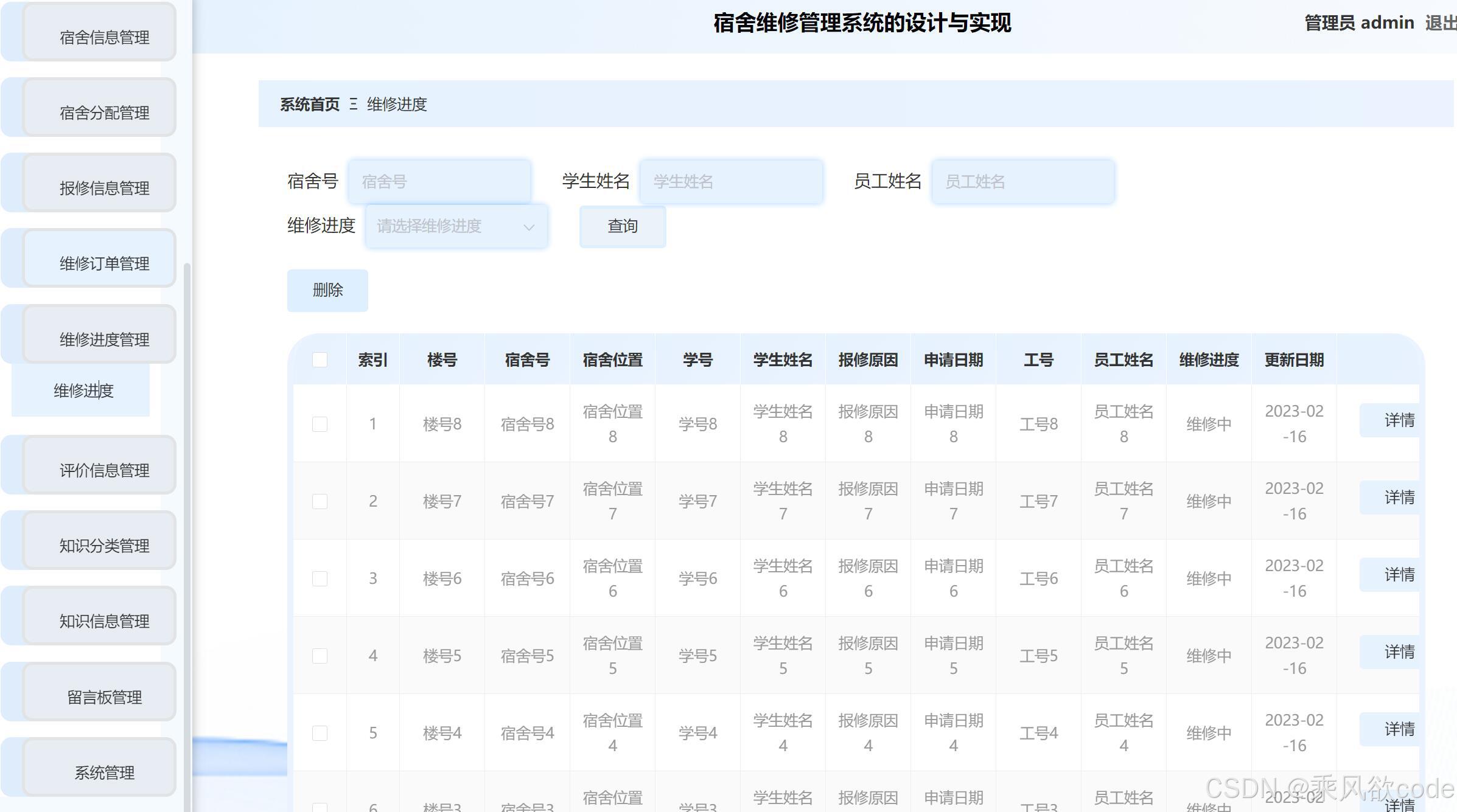
Task: Click the 系统首页 breadcrumb link
Action: pyautogui.click(x=309, y=104)
